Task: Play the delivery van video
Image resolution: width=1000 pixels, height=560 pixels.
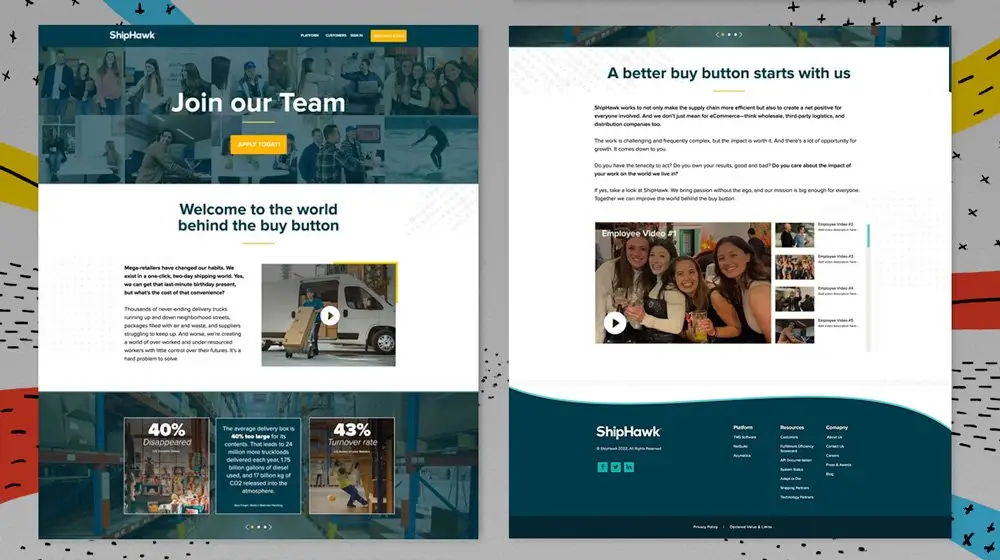Action: pyautogui.click(x=329, y=315)
